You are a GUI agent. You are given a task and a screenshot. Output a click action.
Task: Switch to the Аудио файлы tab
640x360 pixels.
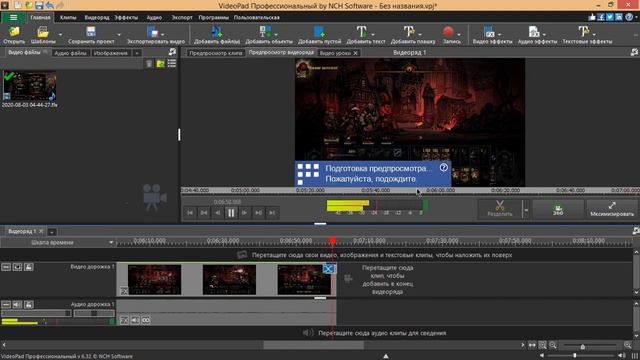tap(70, 53)
